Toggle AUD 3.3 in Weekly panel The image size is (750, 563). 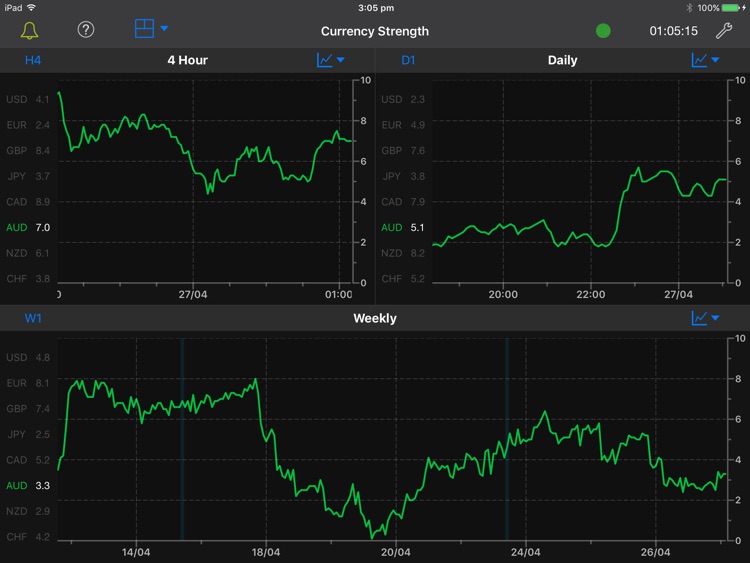coord(28,486)
